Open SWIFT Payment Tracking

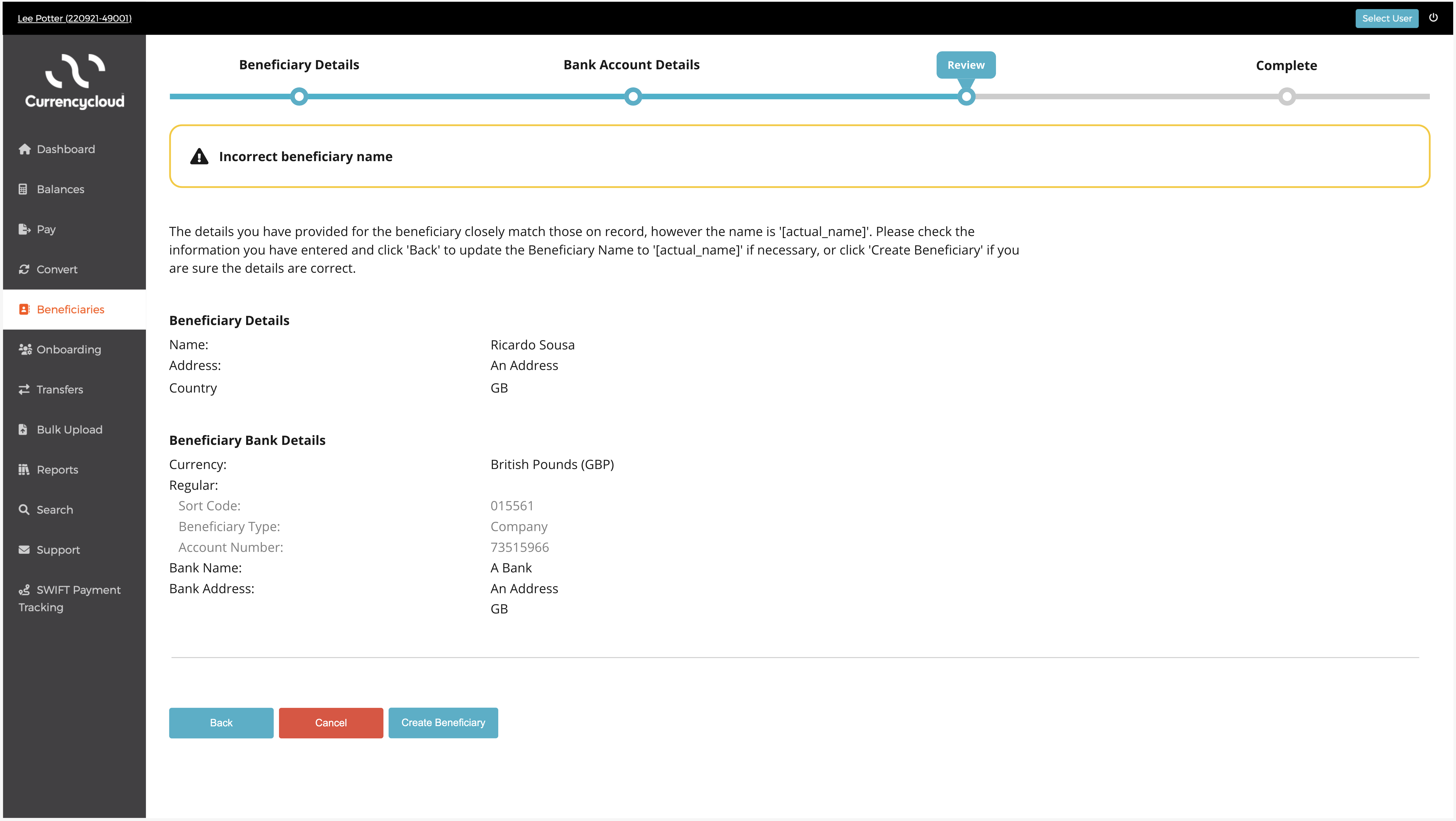[x=74, y=599]
